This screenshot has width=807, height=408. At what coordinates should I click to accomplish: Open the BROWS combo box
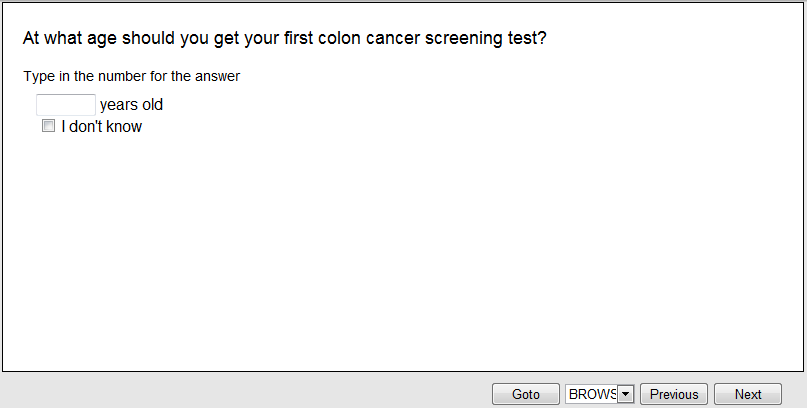[x=592, y=394]
